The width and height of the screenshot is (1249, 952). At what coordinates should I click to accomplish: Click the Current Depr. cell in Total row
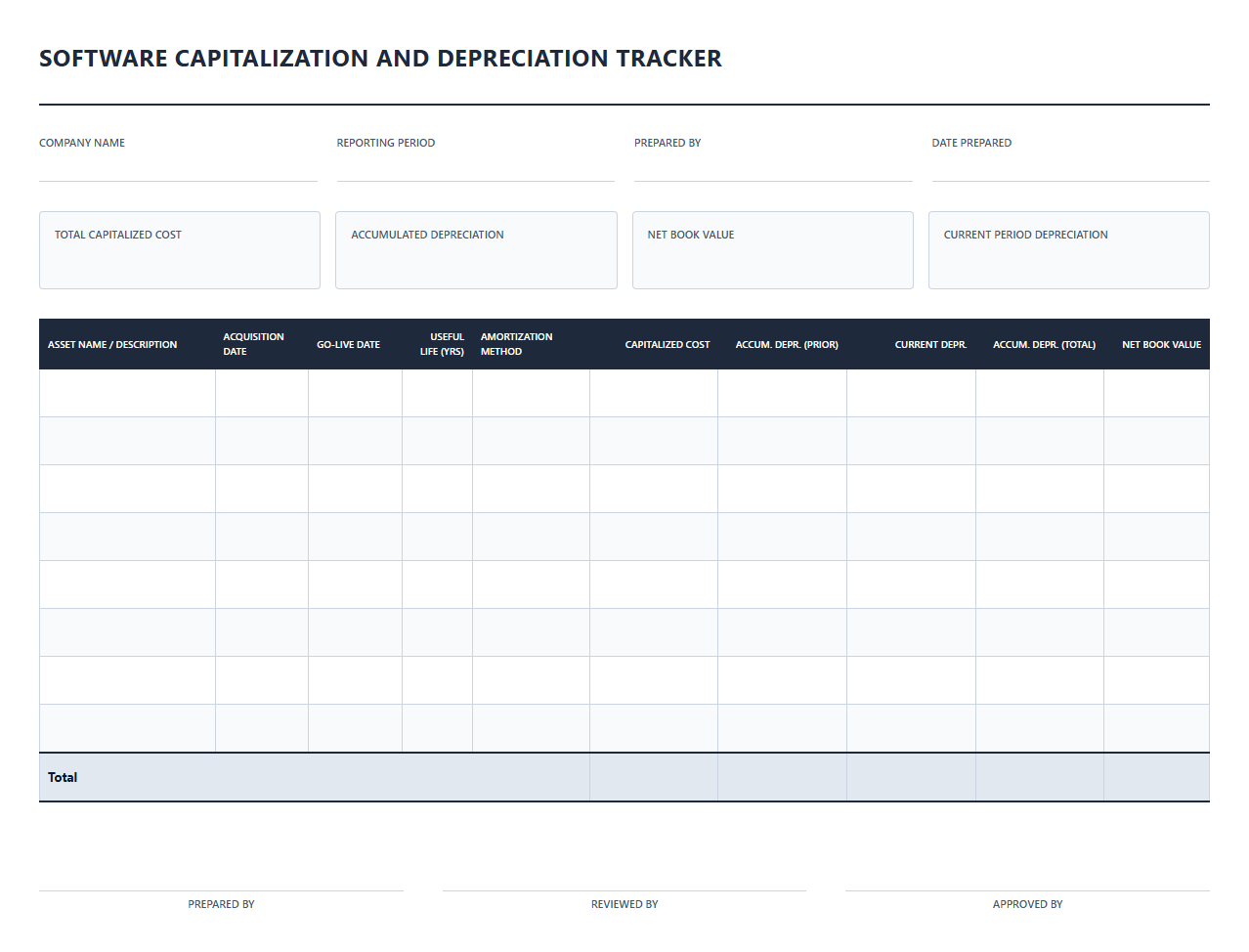click(x=912, y=777)
